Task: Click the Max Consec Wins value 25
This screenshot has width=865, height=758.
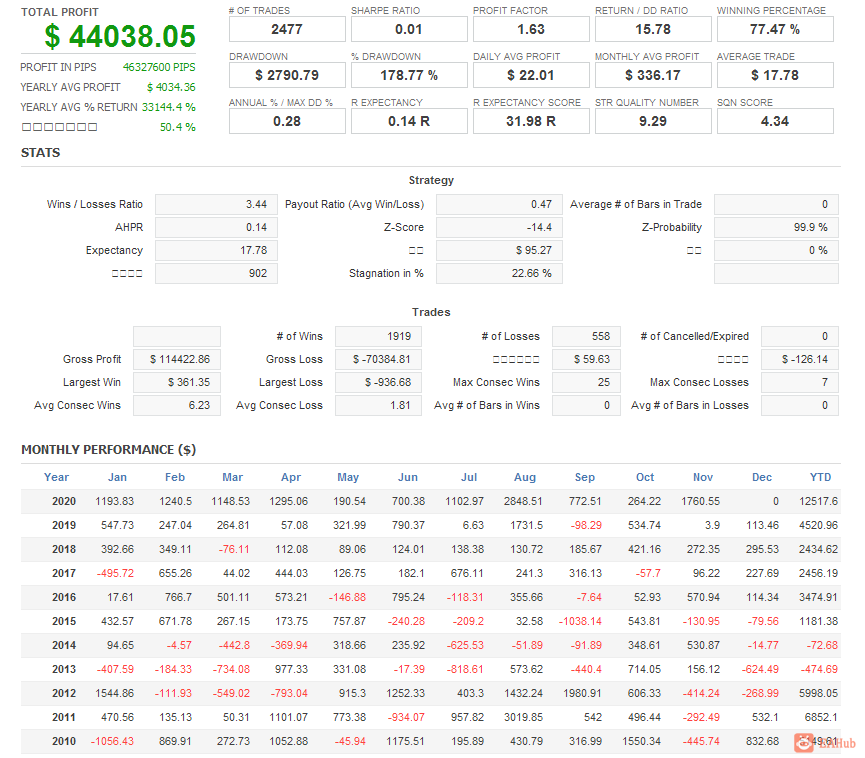Action: (x=586, y=382)
